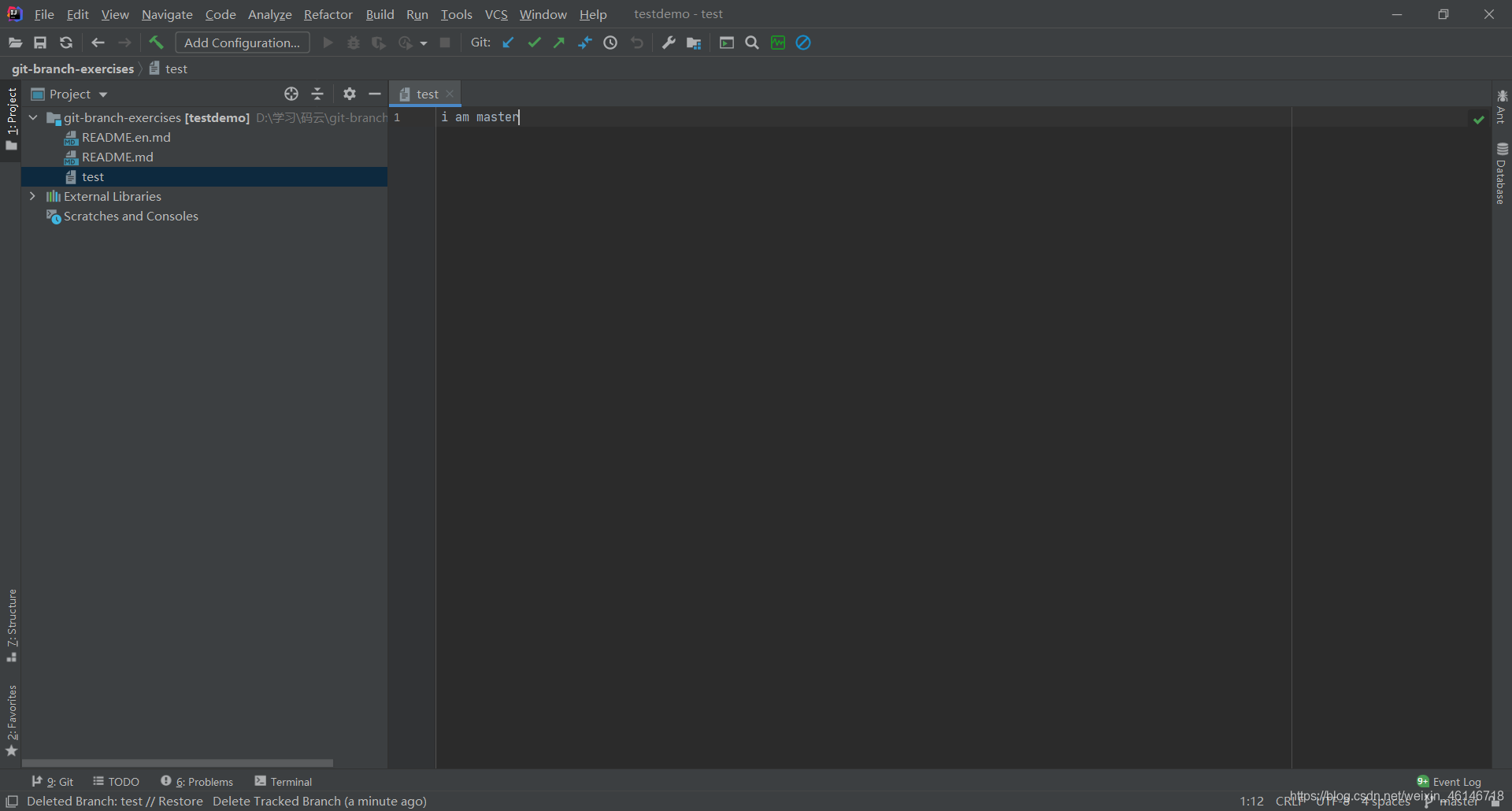Viewport: 1512px width, 811px height.
Task: Click the Git Update Project blue arrow
Action: pos(508,43)
